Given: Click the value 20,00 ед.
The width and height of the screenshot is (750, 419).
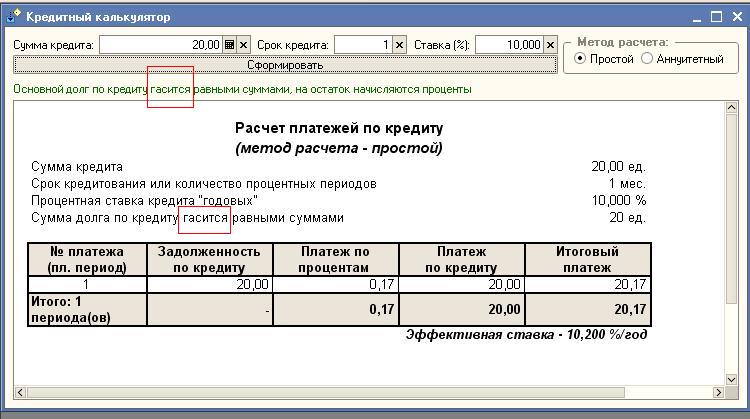Looking at the screenshot, I should [618, 167].
